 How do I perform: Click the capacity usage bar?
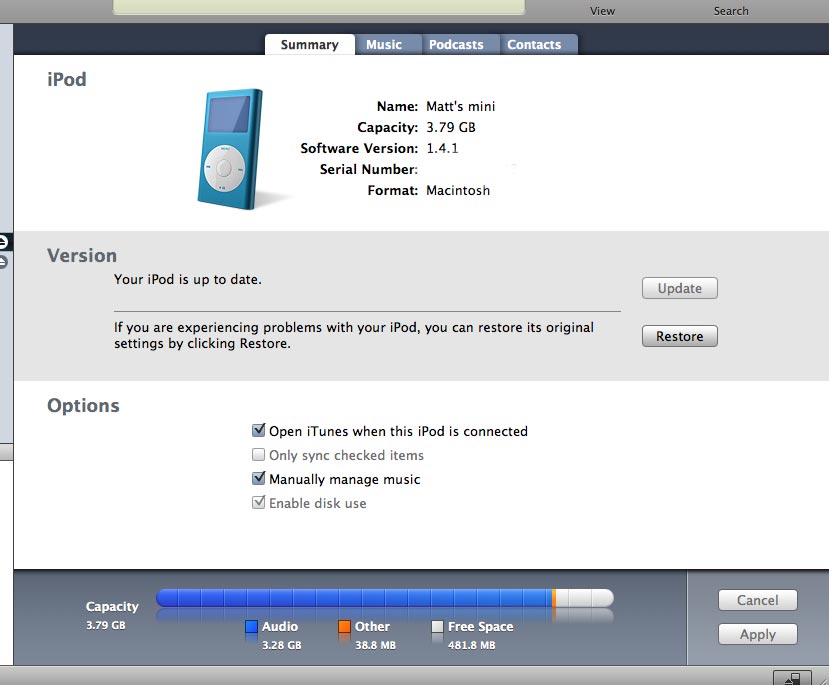click(x=385, y=598)
